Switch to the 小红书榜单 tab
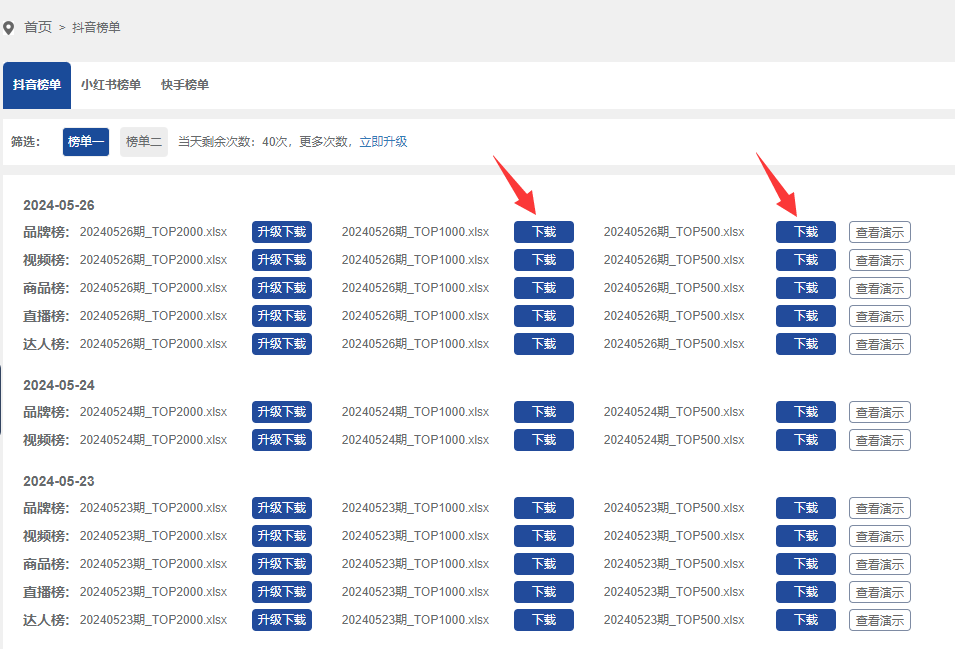This screenshot has height=649, width=955. [x=111, y=85]
